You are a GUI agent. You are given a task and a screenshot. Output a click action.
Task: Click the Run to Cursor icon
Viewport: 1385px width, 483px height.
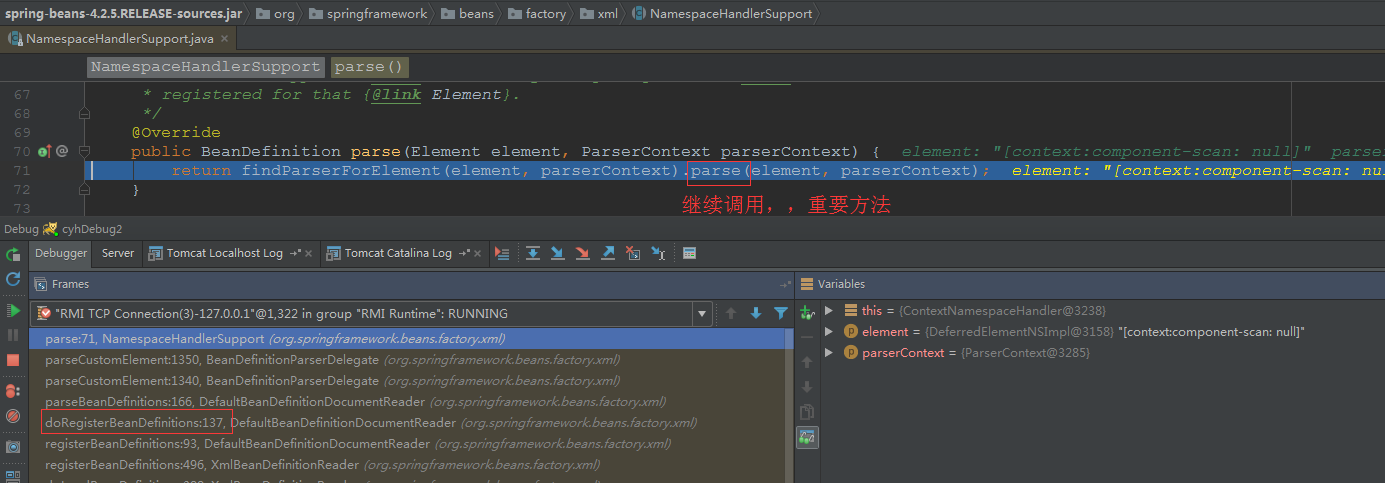pos(658,253)
